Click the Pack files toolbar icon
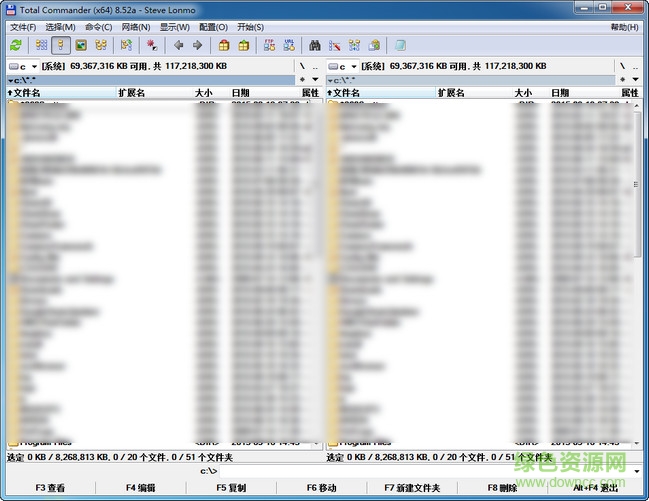 pos(224,45)
